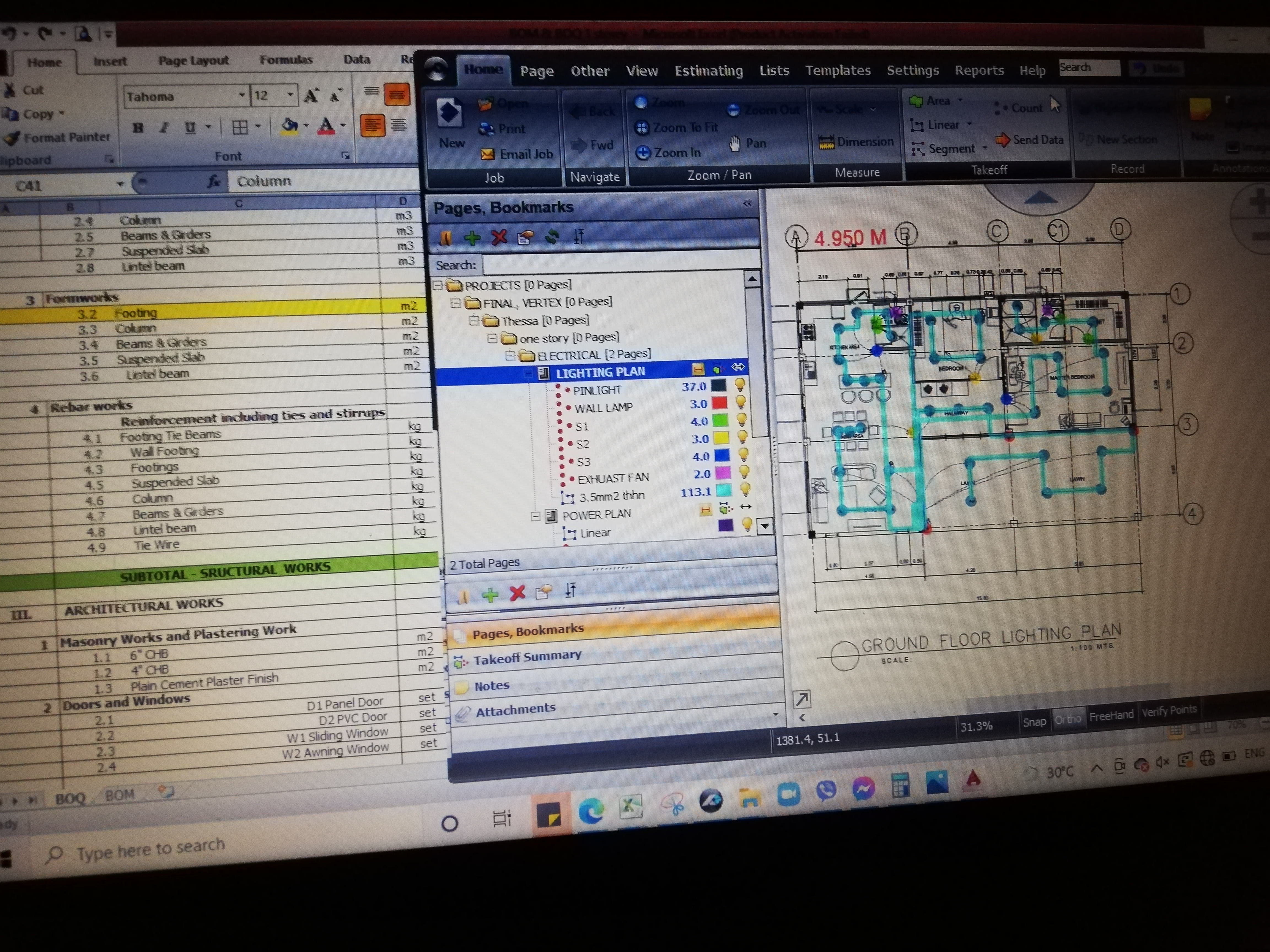Viewport: 1270px width, 952px height.
Task: Click the red WALL LAMP color swatch
Action: 719,403
